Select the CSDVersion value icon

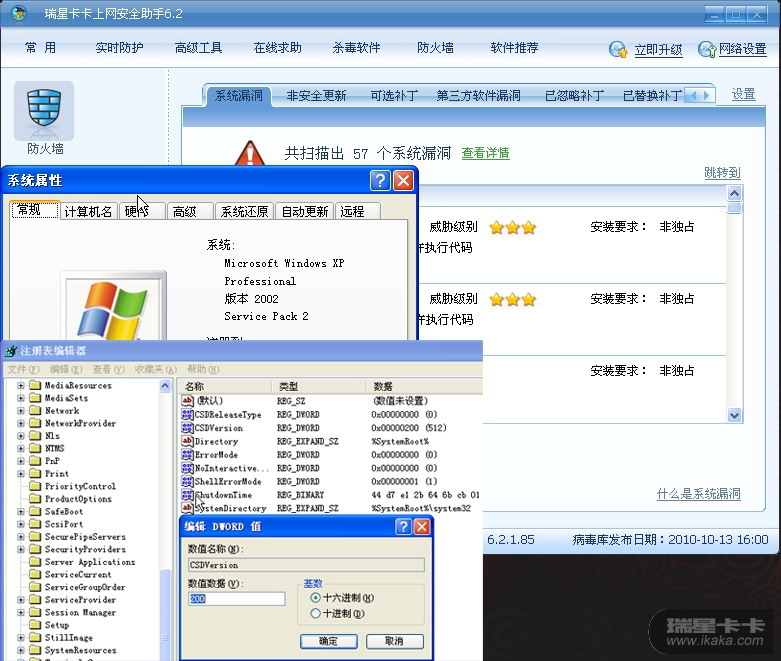point(187,428)
